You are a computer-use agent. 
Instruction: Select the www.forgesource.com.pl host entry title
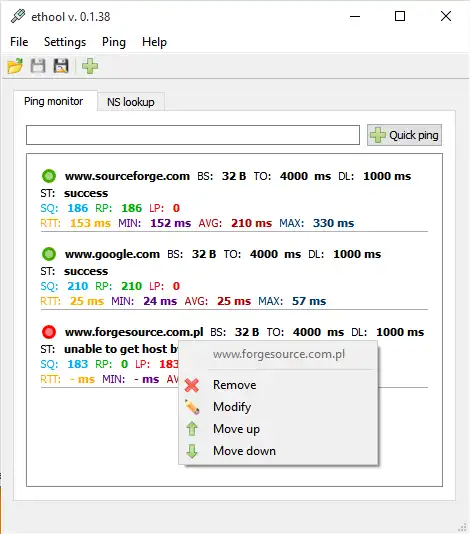(134, 332)
